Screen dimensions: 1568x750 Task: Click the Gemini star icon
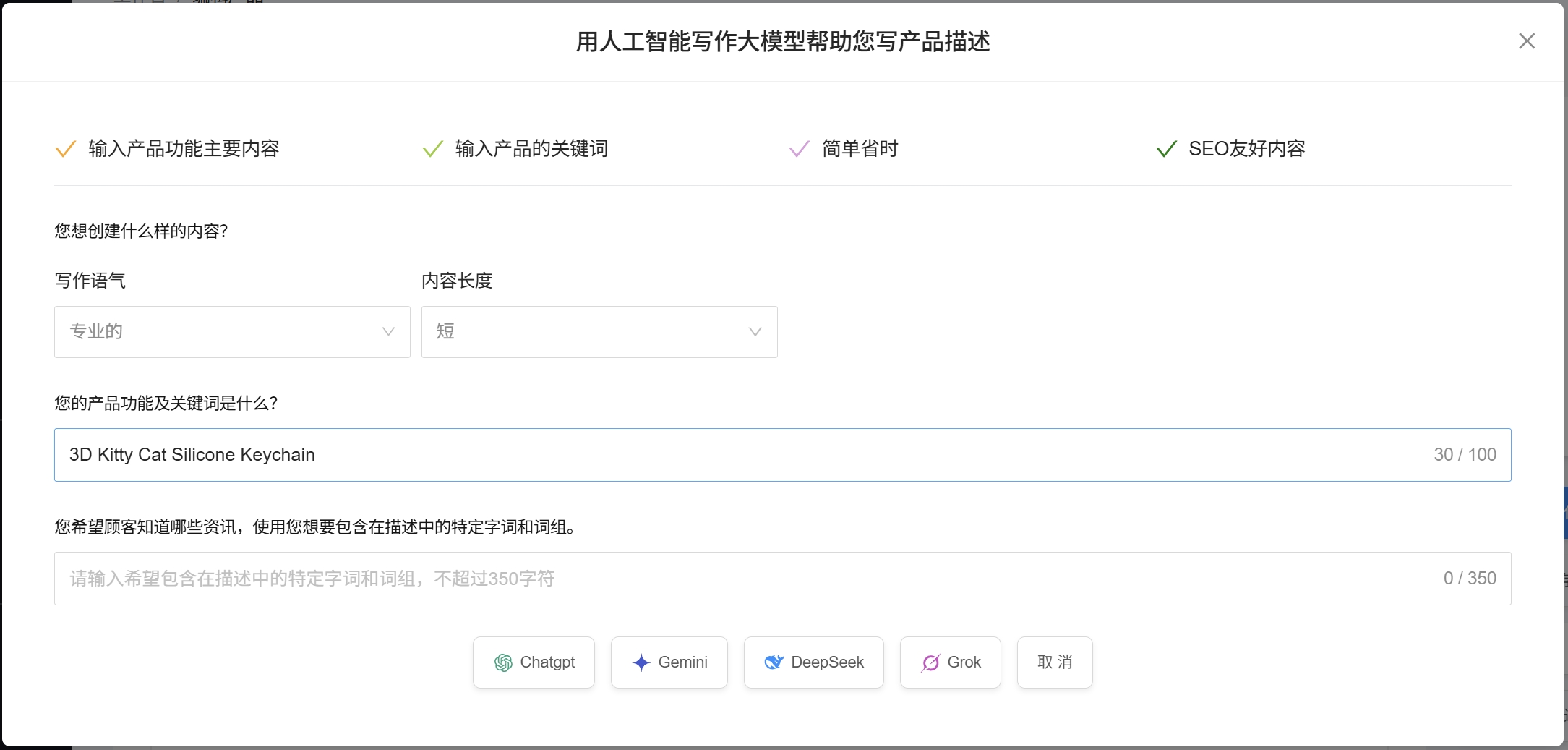(641, 662)
